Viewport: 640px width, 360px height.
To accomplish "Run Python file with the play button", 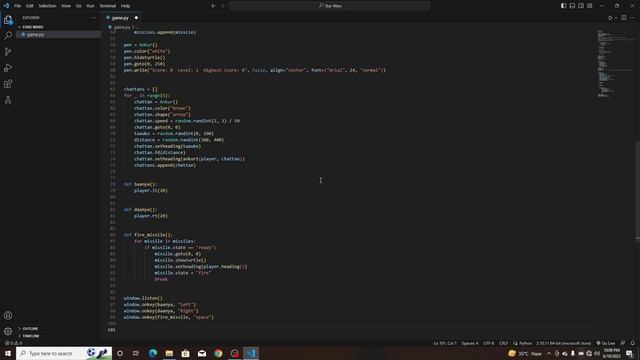I will (610, 18).
